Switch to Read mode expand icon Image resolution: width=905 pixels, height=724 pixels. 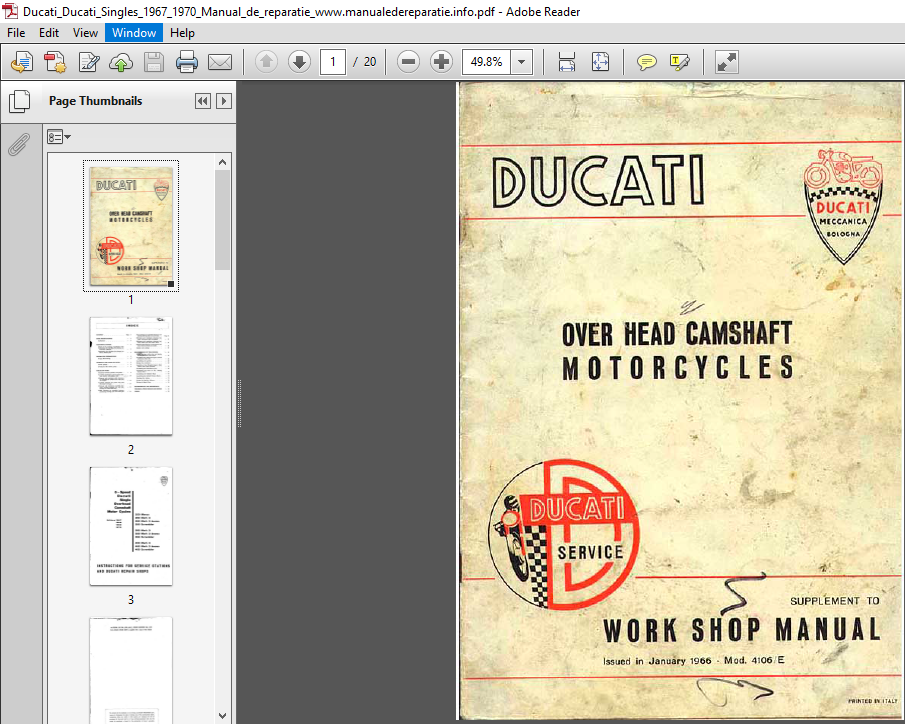pos(727,62)
